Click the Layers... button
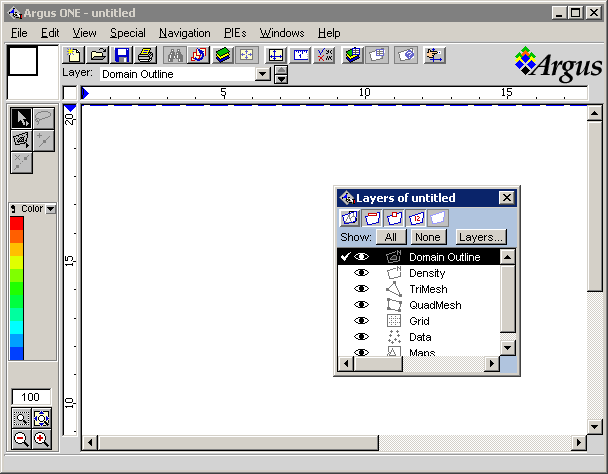The height and width of the screenshot is (474, 608). tap(481, 237)
